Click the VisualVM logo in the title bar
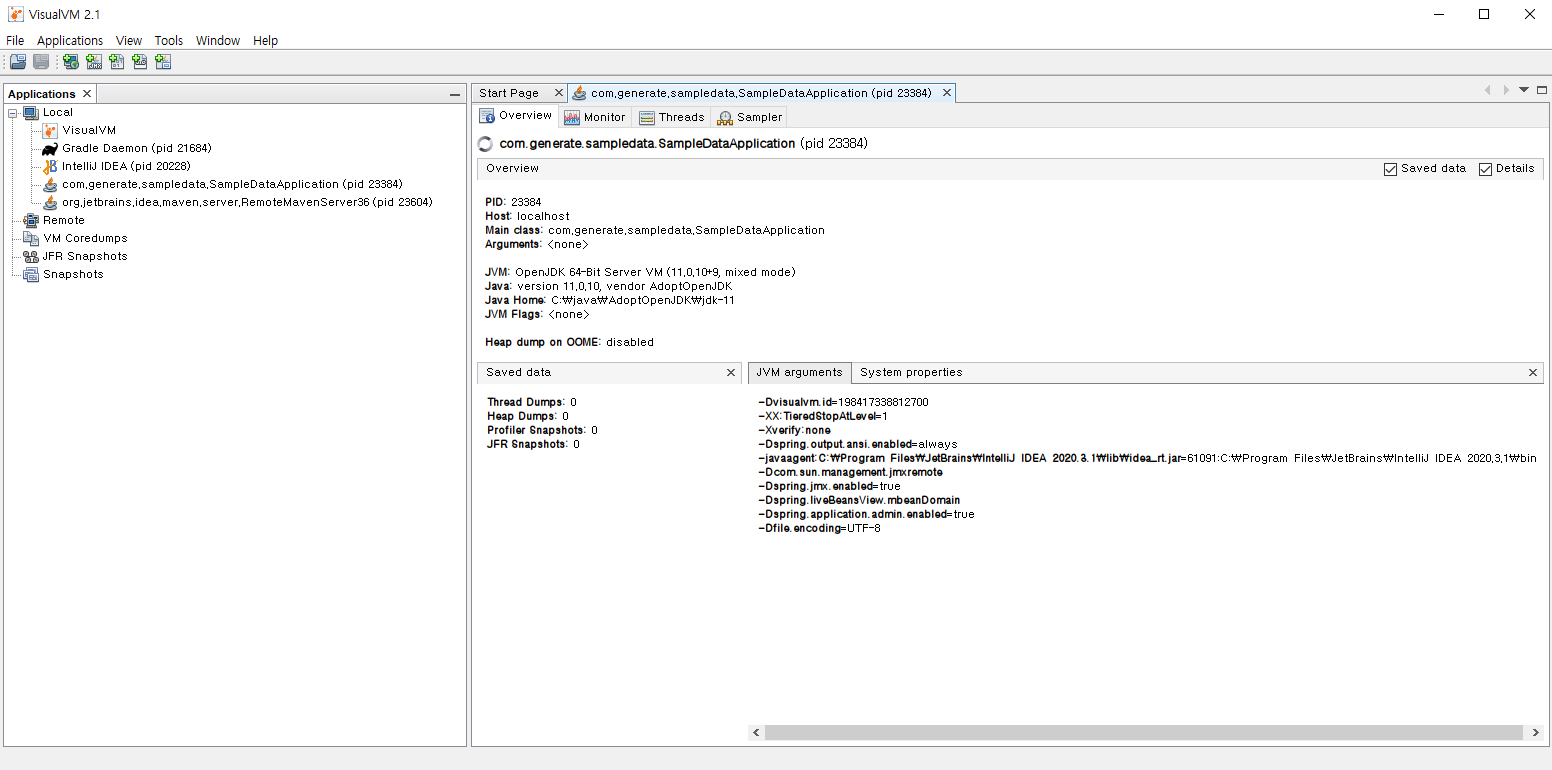Viewport: 1552px width, 770px height. (16, 14)
